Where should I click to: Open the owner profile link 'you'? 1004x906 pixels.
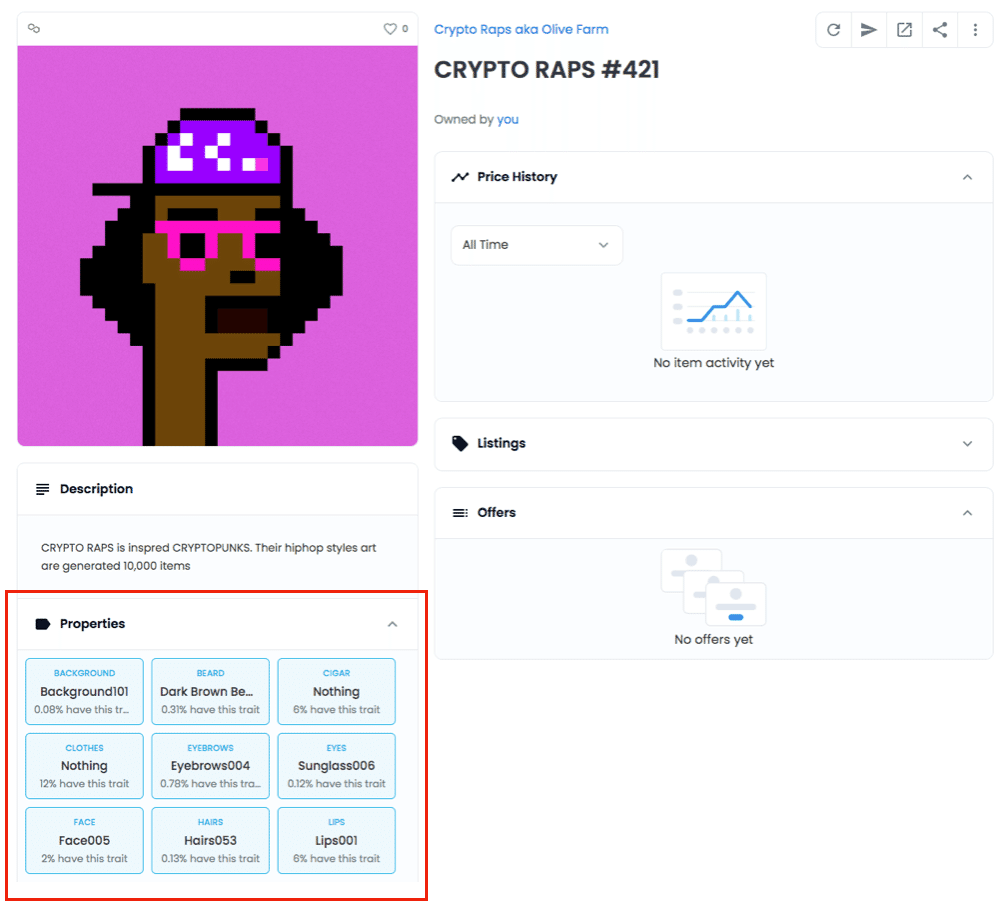pos(508,120)
